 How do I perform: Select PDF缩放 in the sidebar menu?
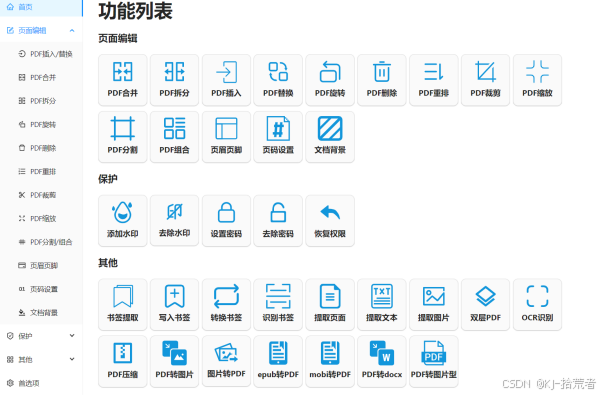41,218
